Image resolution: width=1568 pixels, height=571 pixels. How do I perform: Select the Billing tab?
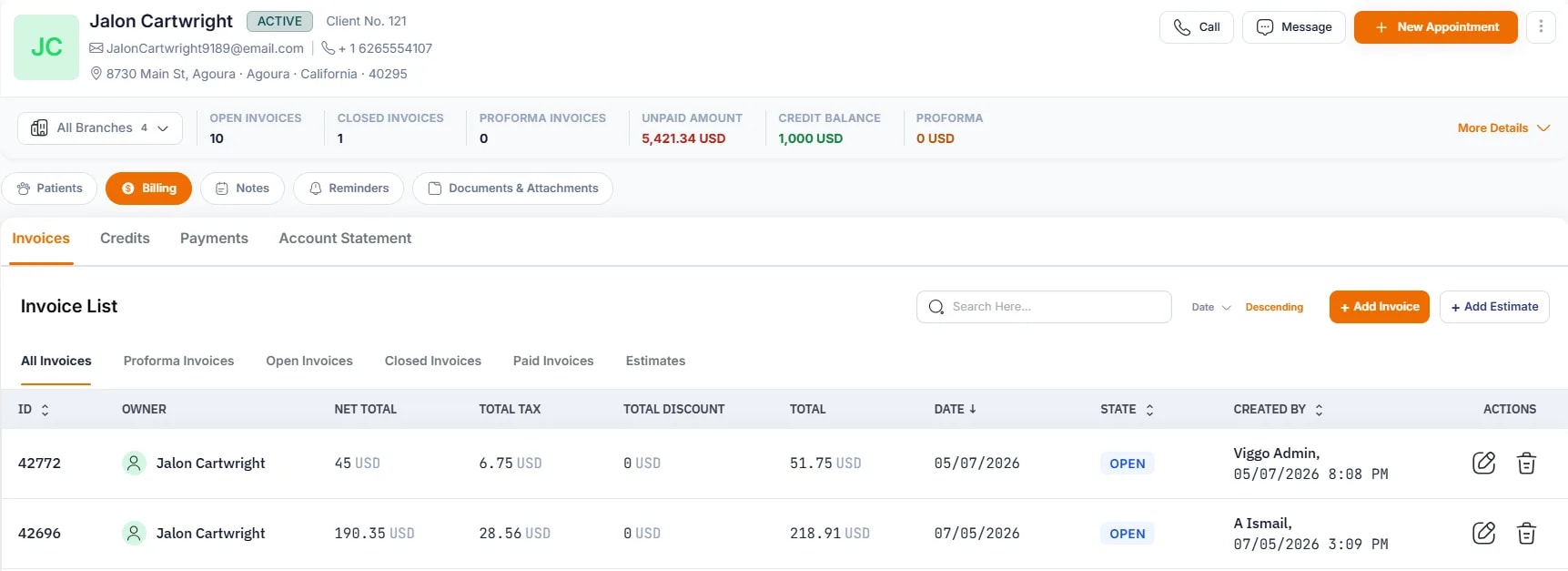click(x=148, y=189)
